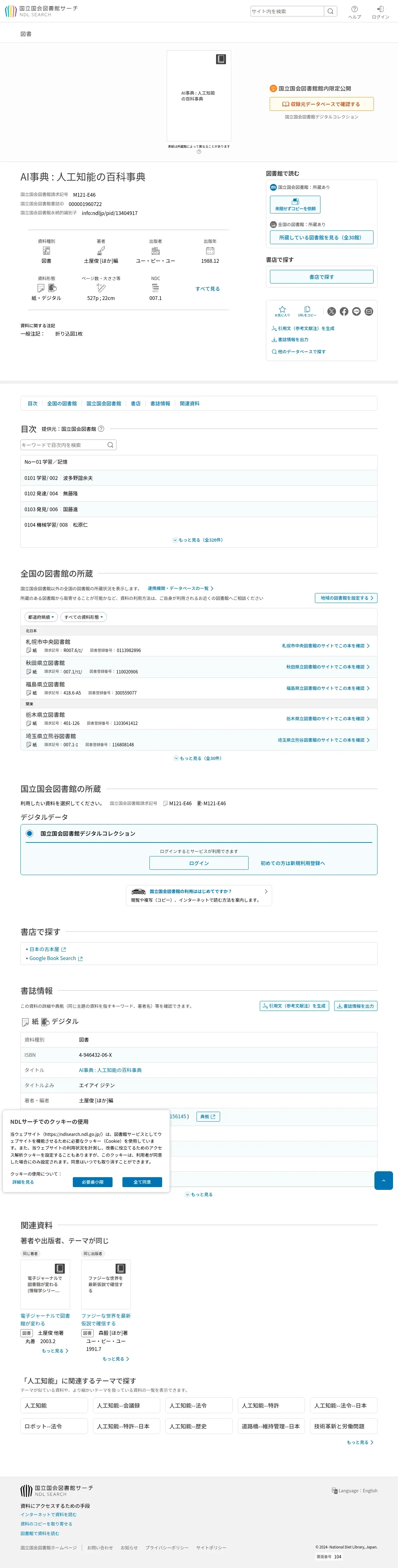Expand もっと見る（全326件） in table of contents
398x1568 pixels.
point(198,540)
